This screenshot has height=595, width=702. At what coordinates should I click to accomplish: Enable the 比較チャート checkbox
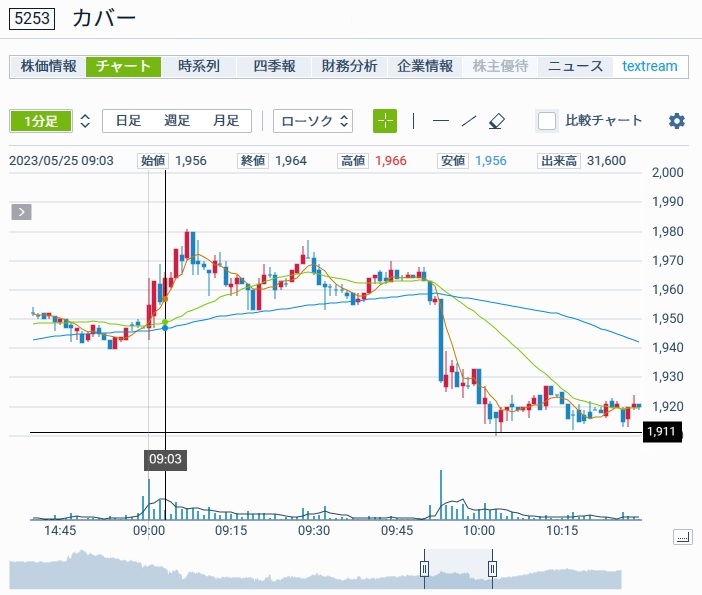(x=547, y=121)
